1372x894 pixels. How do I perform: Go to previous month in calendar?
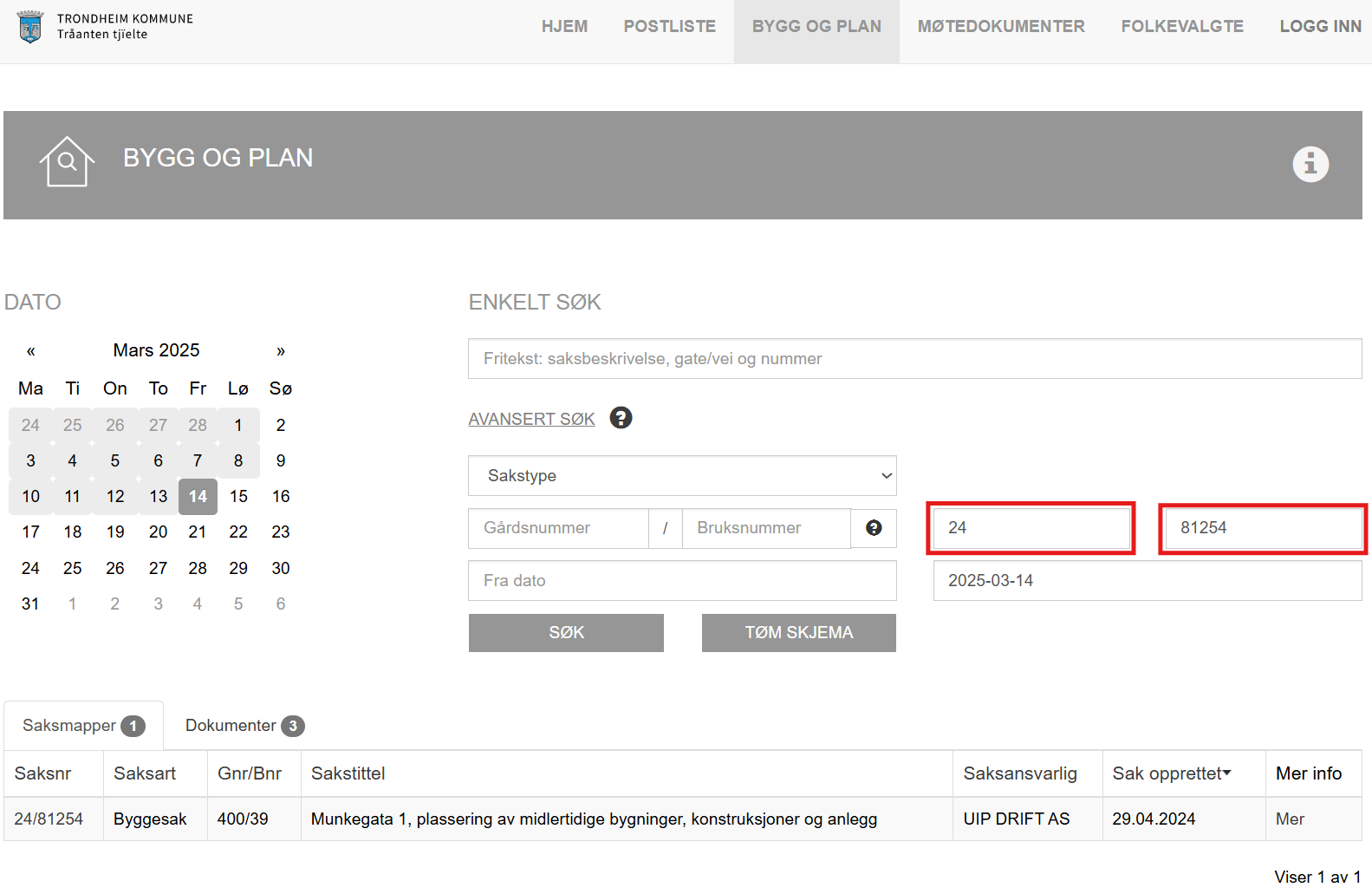[x=31, y=351]
